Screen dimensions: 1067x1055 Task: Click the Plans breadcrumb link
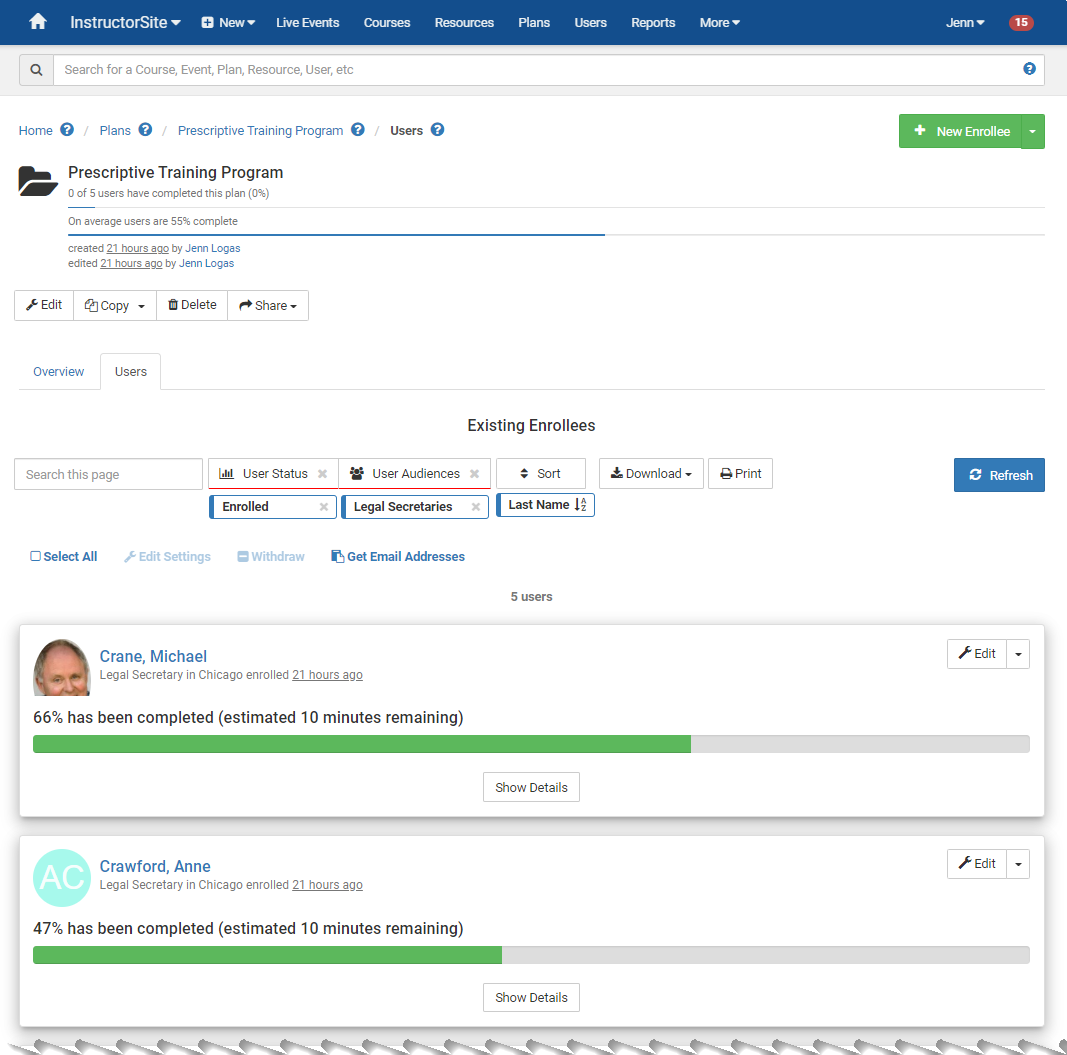[x=115, y=131]
